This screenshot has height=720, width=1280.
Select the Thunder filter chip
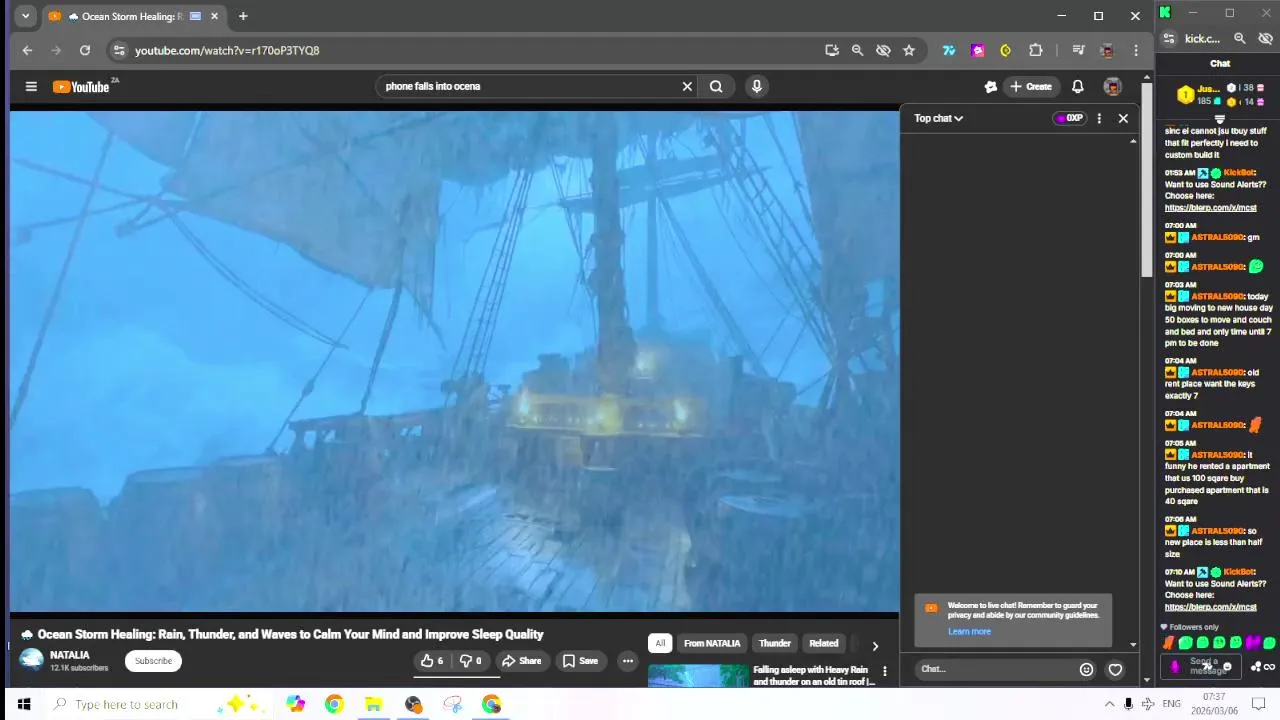(x=775, y=643)
